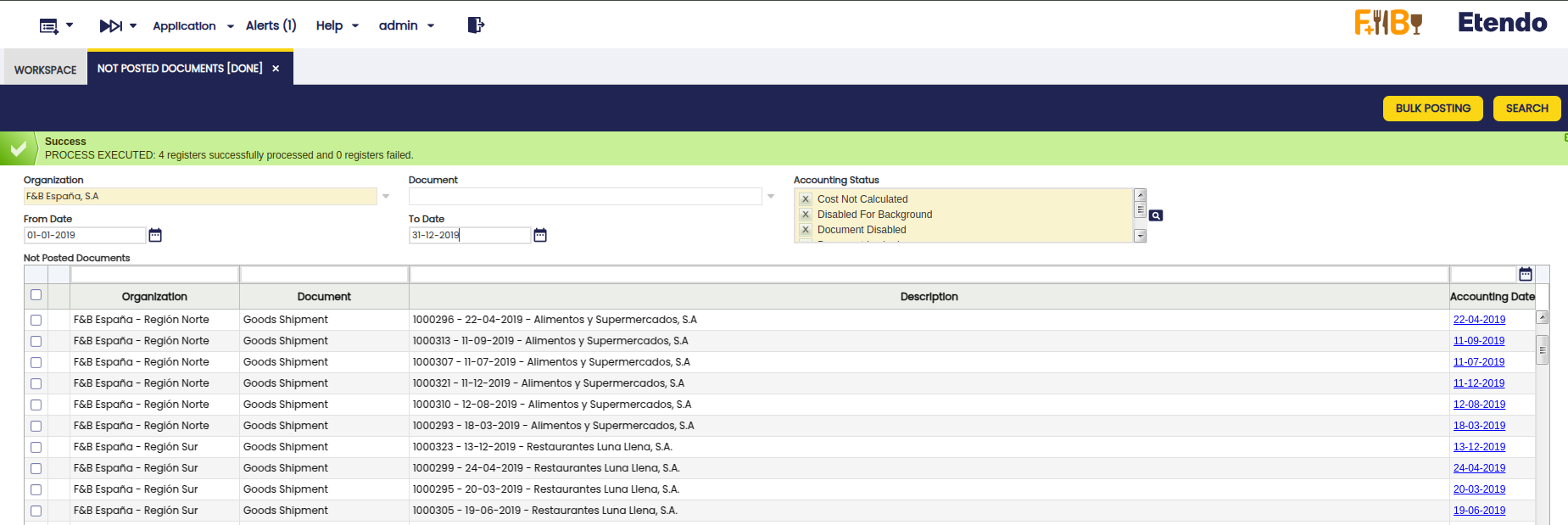This screenshot has height=525, width=1568.
Task: Select the checkbox for document 1000293
Action: (x=36, y=426)
